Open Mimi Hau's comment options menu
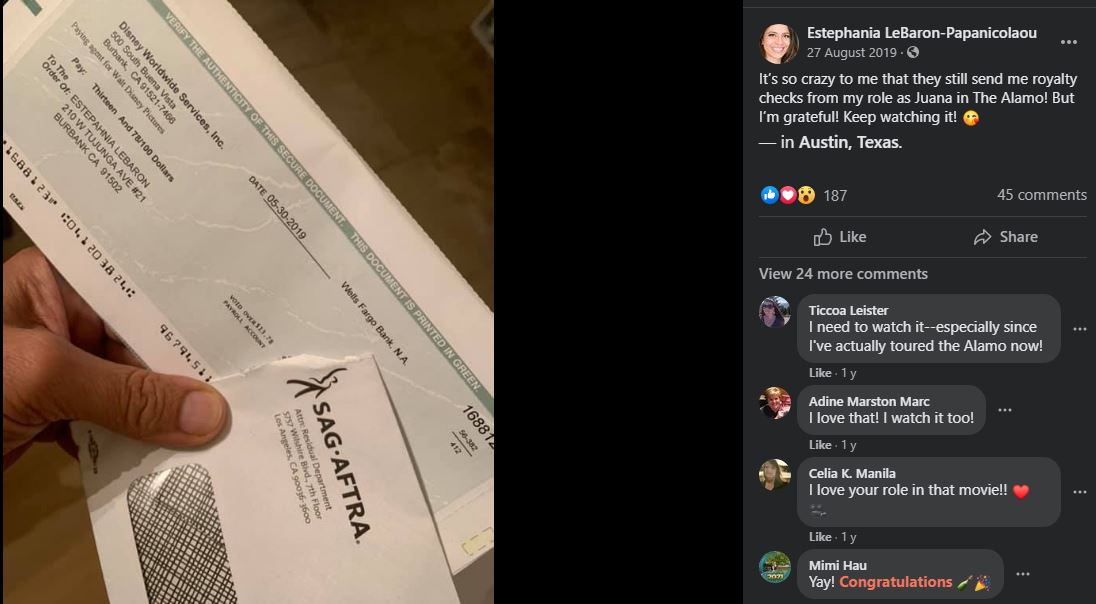1096x604 pixels. [1023, 574]
